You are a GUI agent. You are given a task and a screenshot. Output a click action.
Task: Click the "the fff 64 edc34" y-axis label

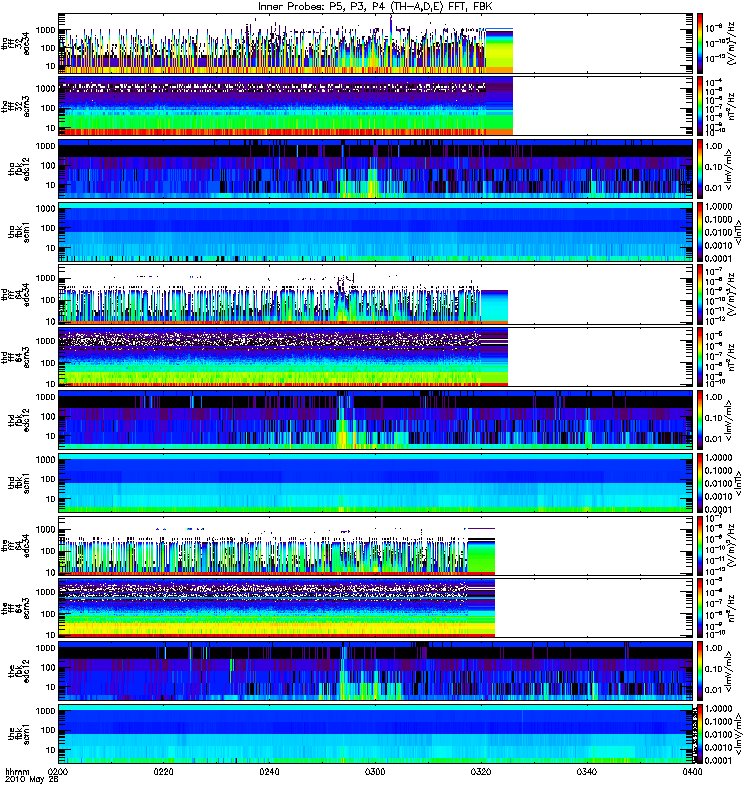15,545
